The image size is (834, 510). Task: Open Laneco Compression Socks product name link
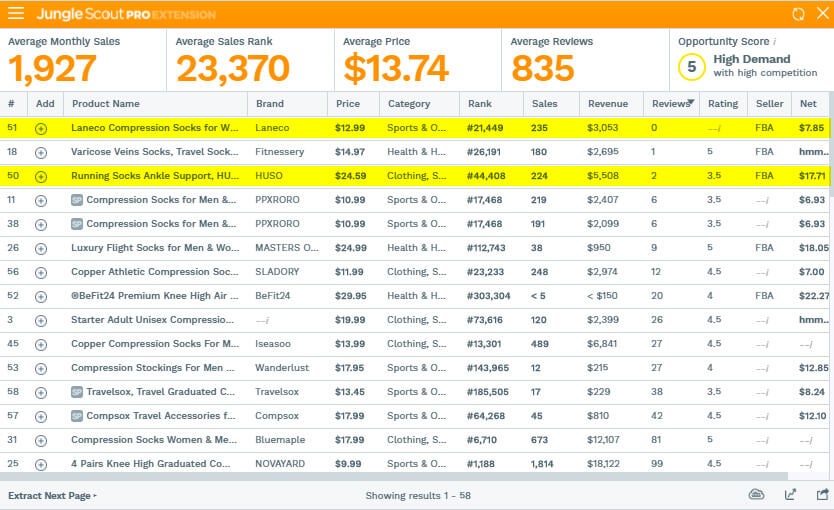tap(155, 128)
